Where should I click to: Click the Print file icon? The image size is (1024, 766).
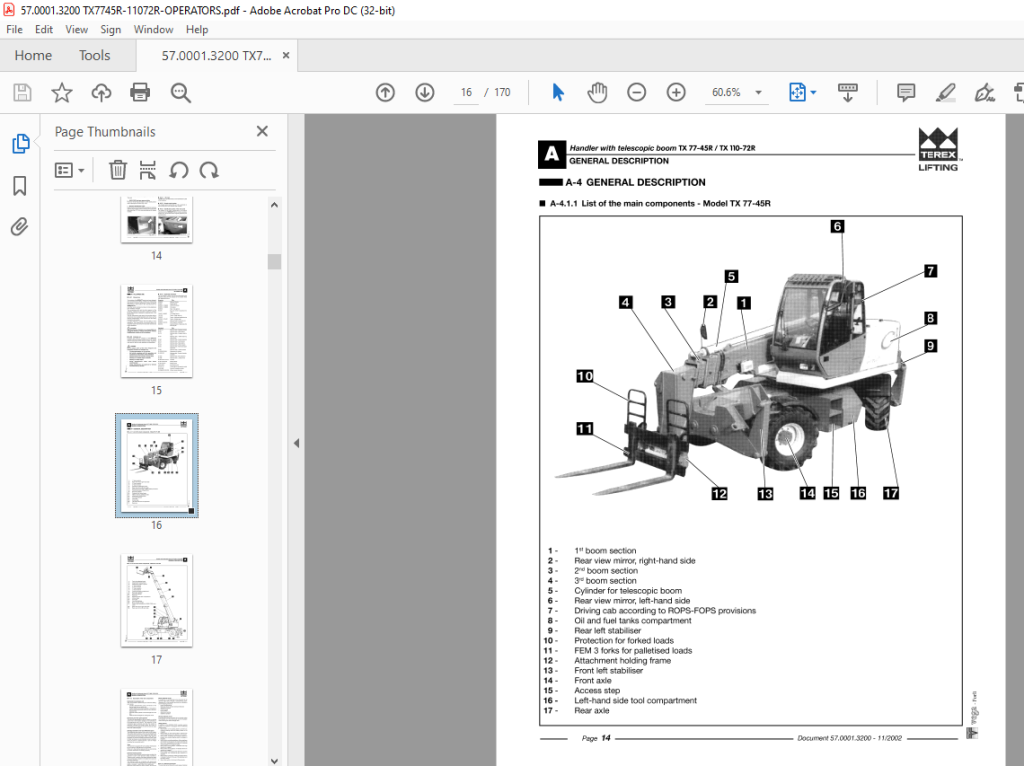[140, 93]
